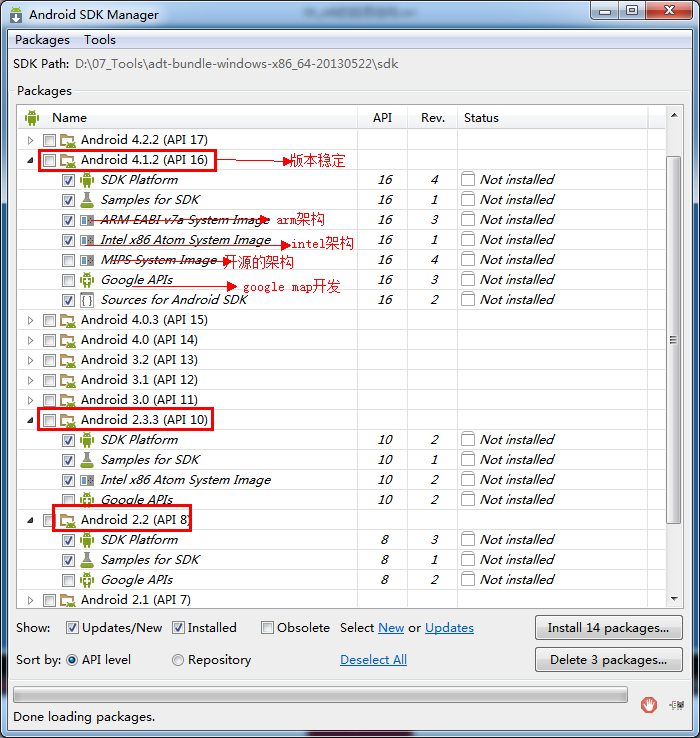Click the scrollbar up arrow of package list
The height and width of the screenshot is (738, 700).
674,115
